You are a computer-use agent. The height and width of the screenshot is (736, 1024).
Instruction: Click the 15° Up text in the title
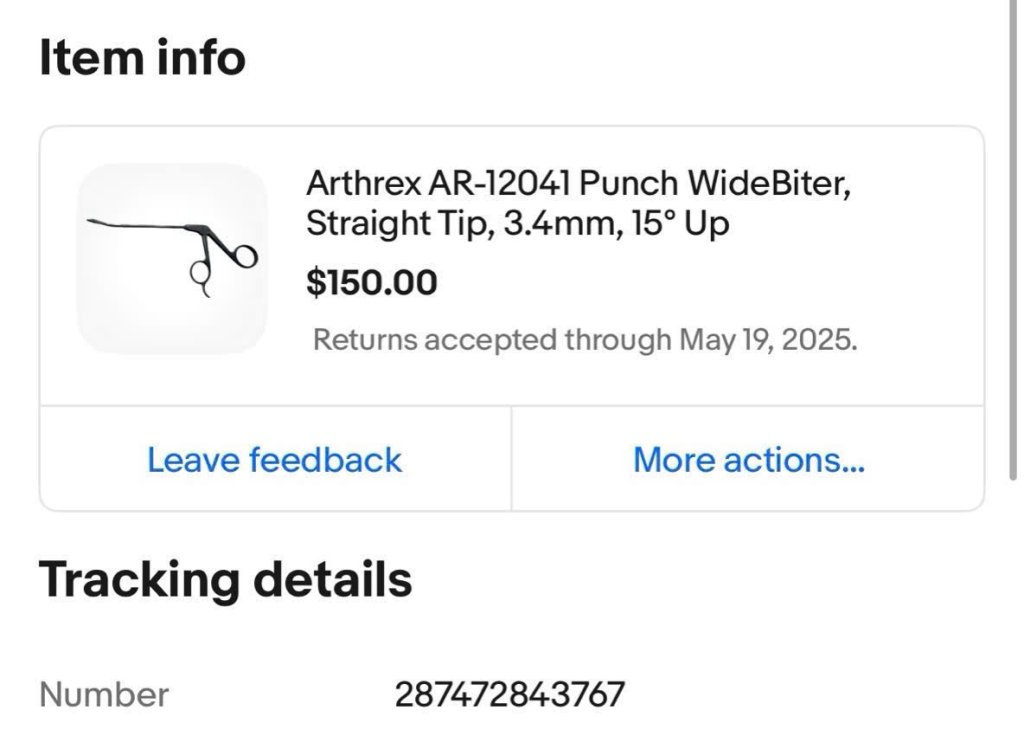pyautogui.click(x=680, y=224)
